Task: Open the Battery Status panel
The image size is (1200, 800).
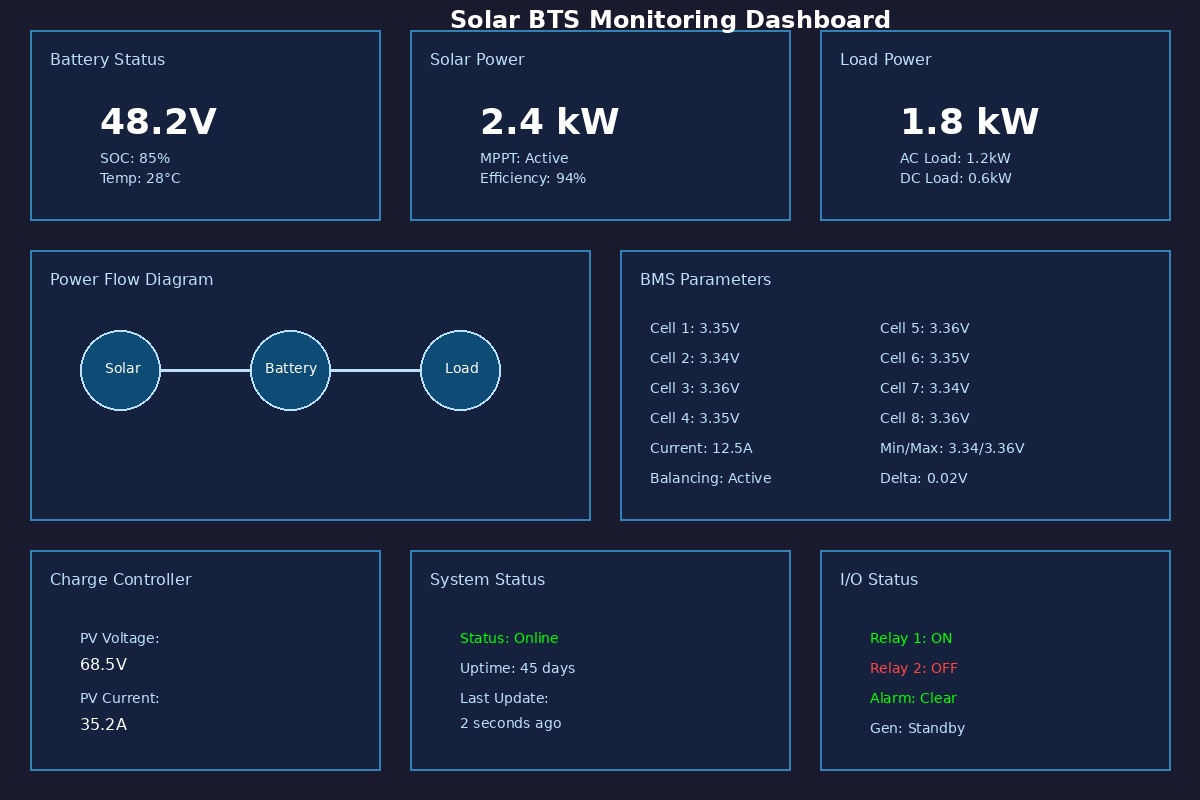Action: (x=107, y=60)
